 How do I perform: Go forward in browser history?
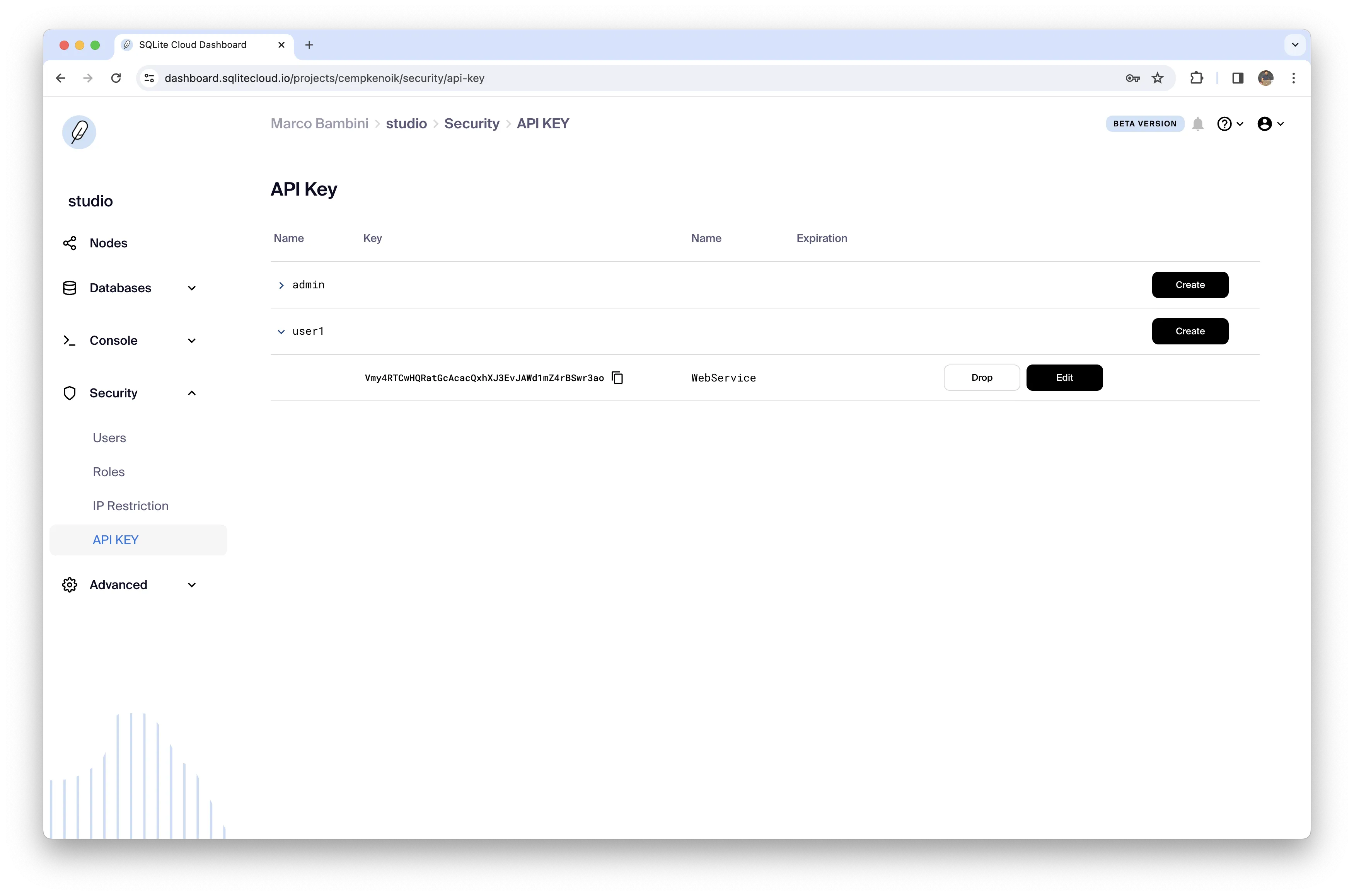[88, 78]
